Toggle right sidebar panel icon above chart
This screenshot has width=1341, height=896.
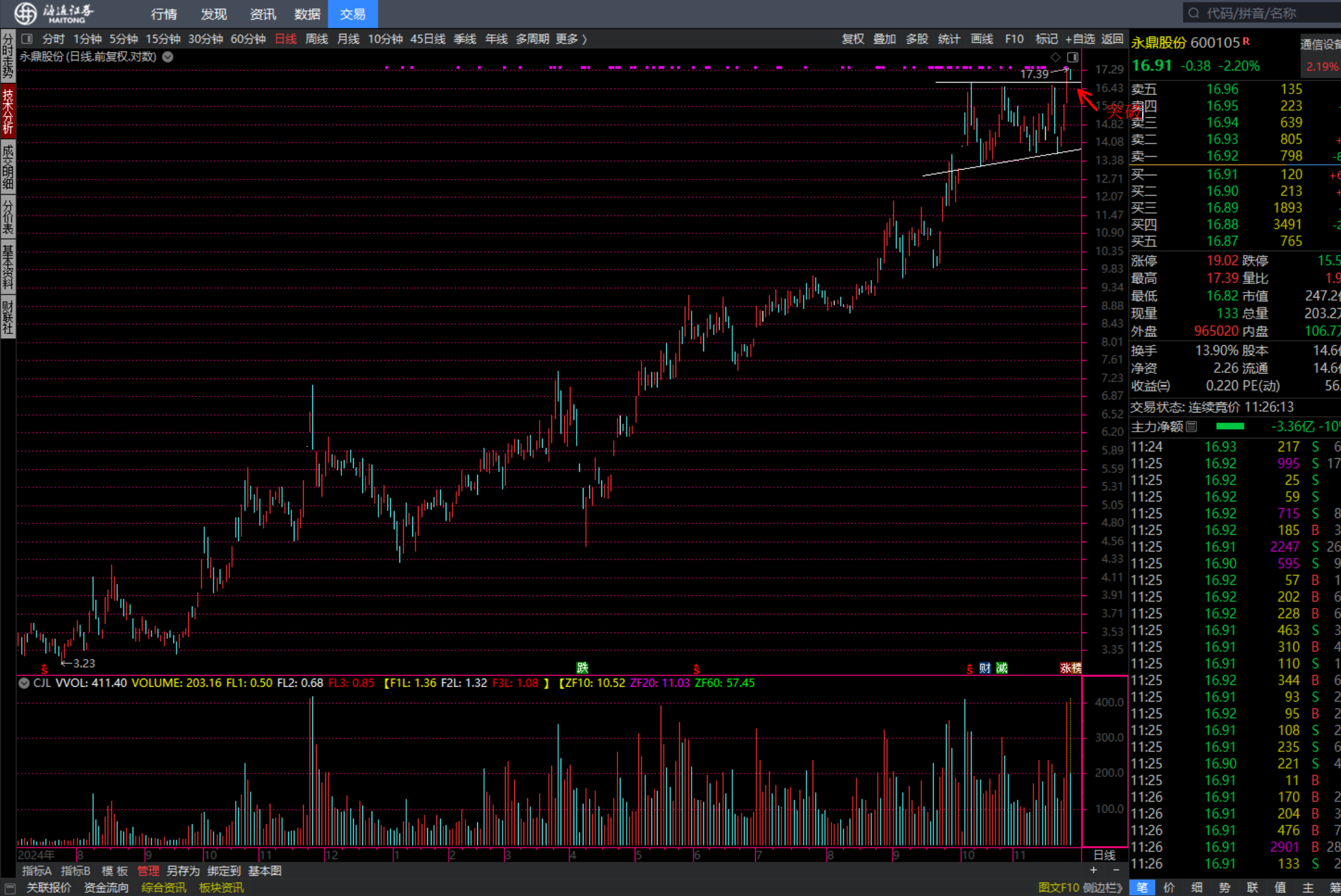pyautogui.click(x=1072, y=57)
